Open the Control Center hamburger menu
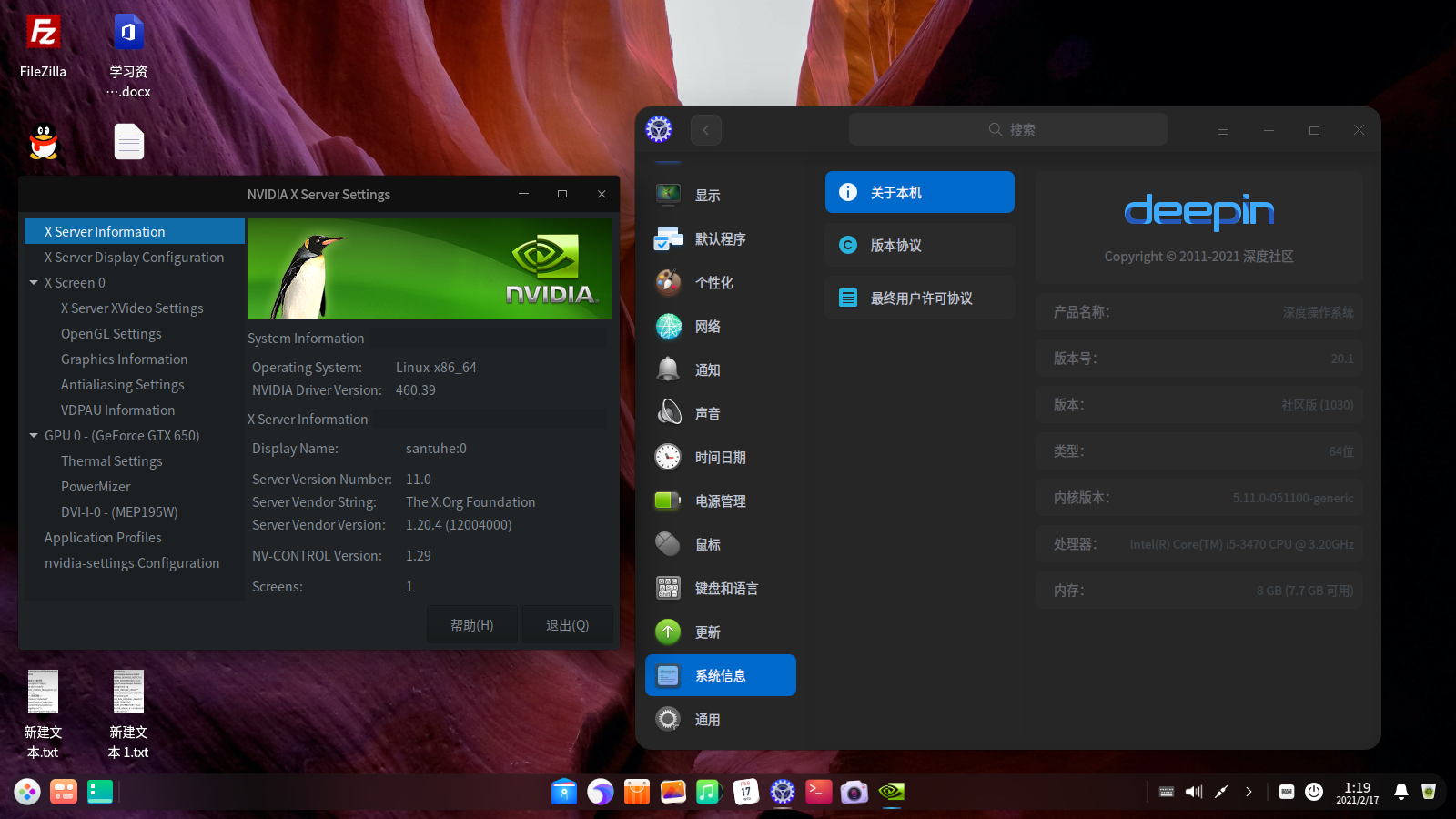This screenshot has width=1456, height=819. tap(1223, 130)
